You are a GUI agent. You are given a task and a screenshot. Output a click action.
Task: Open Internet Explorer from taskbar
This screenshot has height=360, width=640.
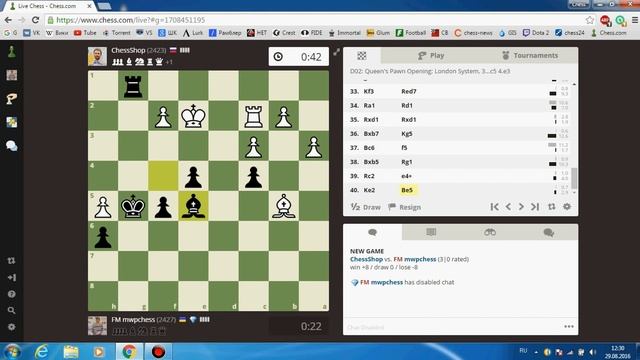[x=42, y=351]
